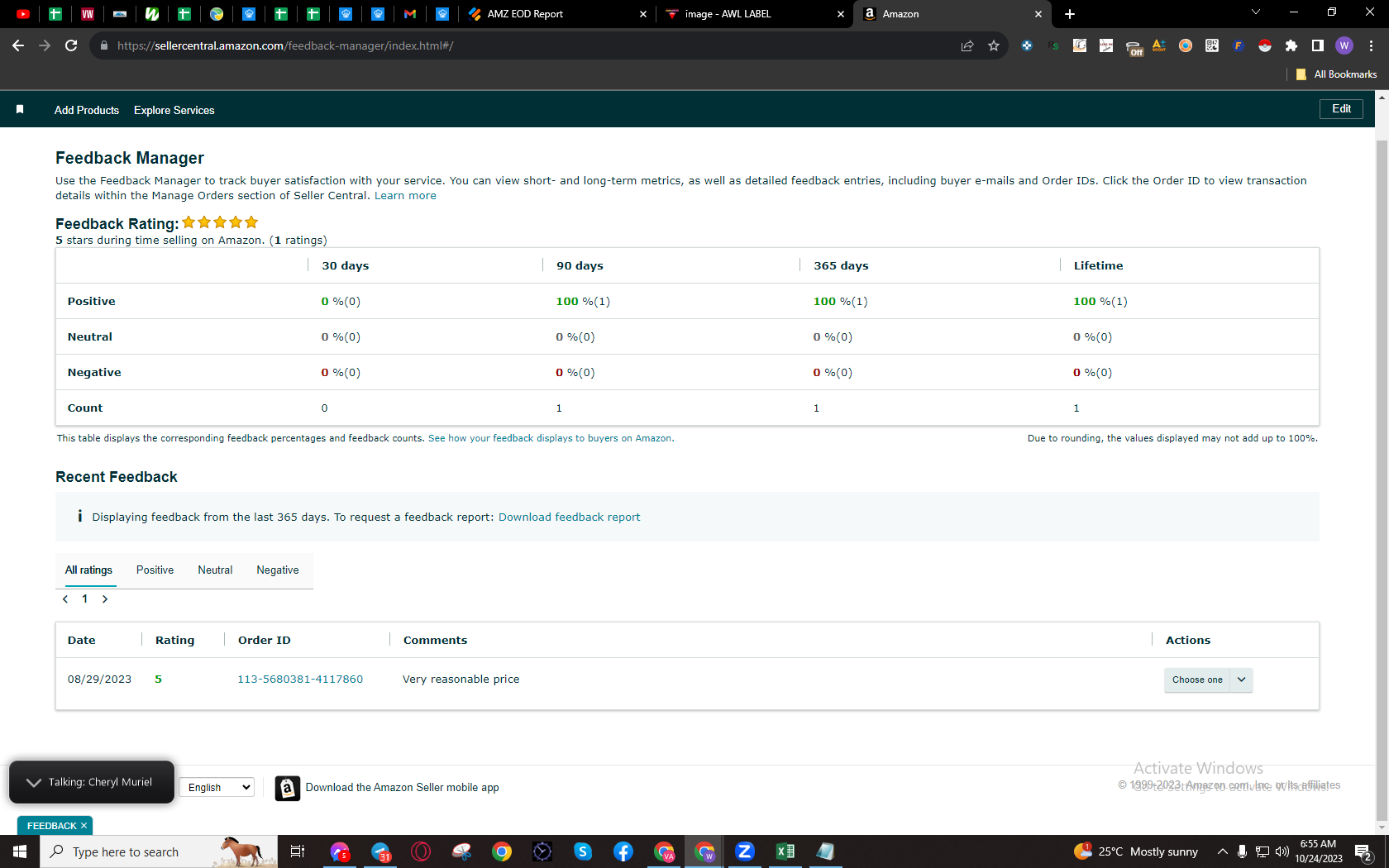Open the Extensions puzzle-piece menu
Screen dimensions: 1389x868
click(x=1291, y=45)
